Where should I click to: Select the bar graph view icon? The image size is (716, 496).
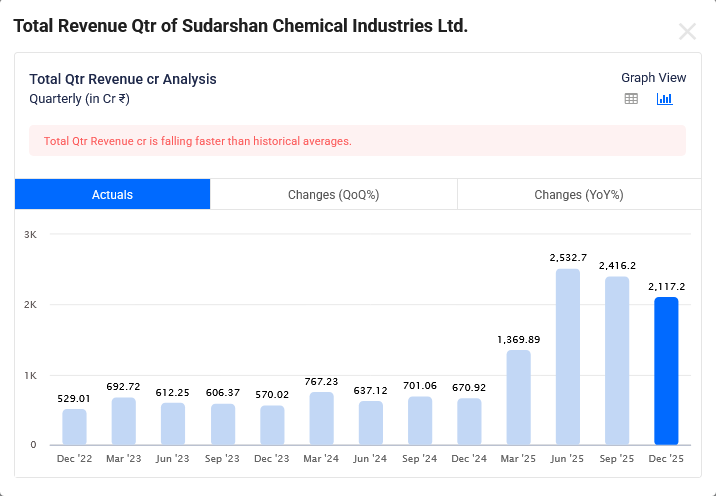pyautogui.click(x=664, y=99)
